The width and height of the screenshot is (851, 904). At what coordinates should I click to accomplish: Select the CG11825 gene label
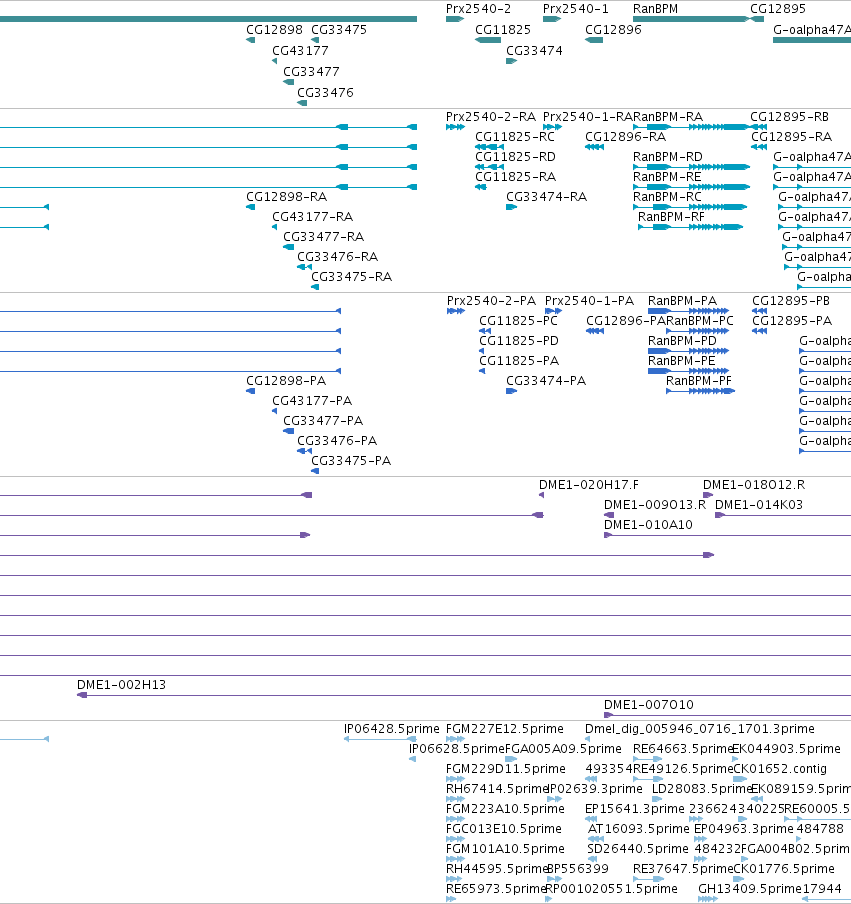tap(503, 30)
